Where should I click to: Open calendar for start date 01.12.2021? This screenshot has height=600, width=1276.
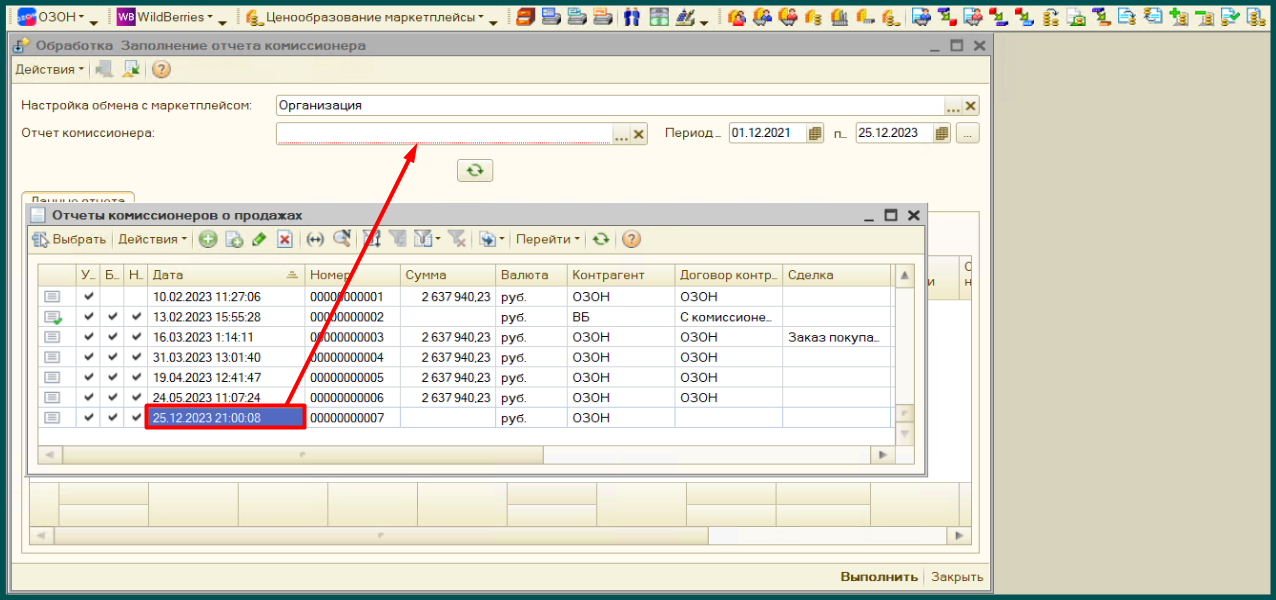click(x=815, y=133)
